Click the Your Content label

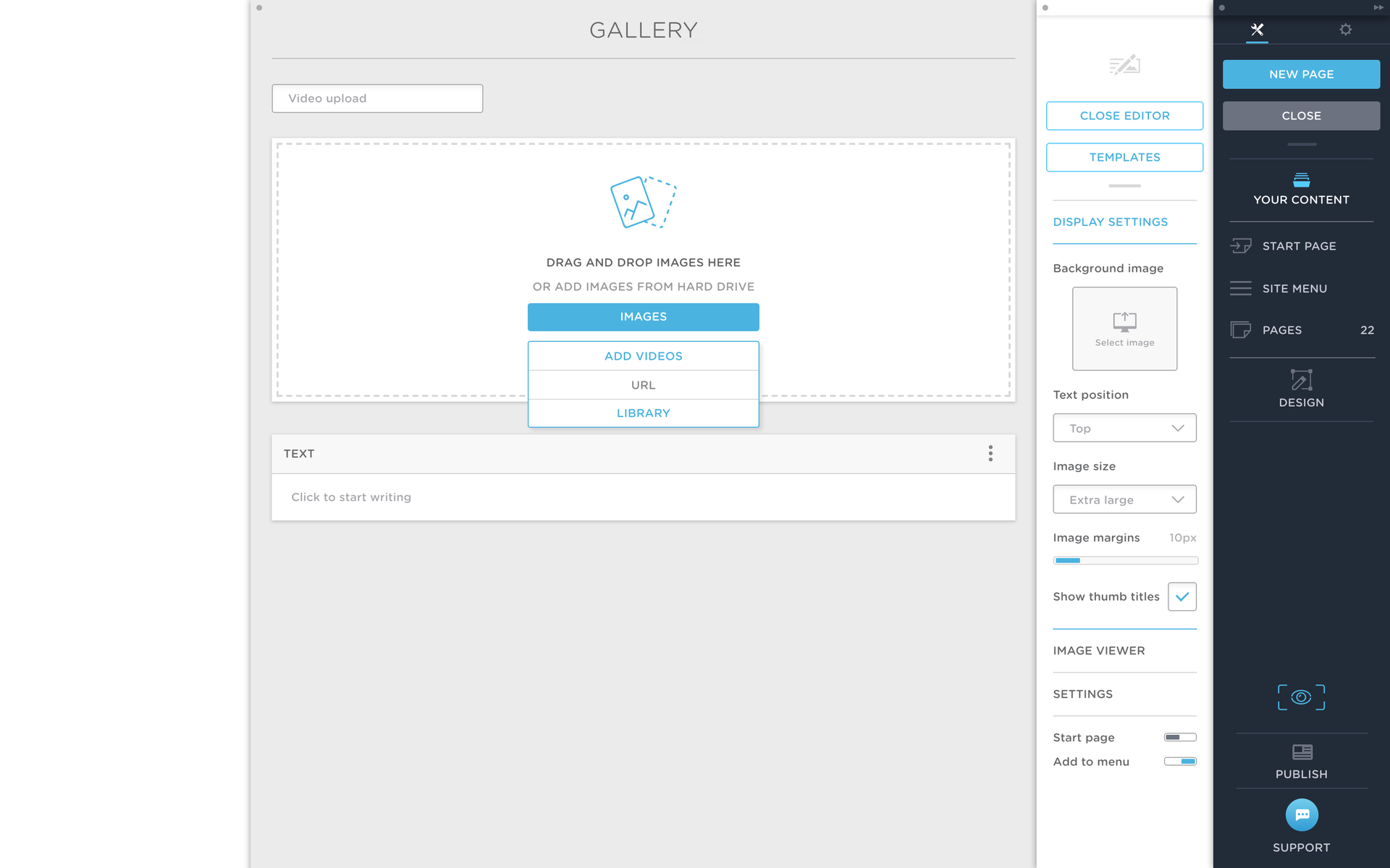1301,200
